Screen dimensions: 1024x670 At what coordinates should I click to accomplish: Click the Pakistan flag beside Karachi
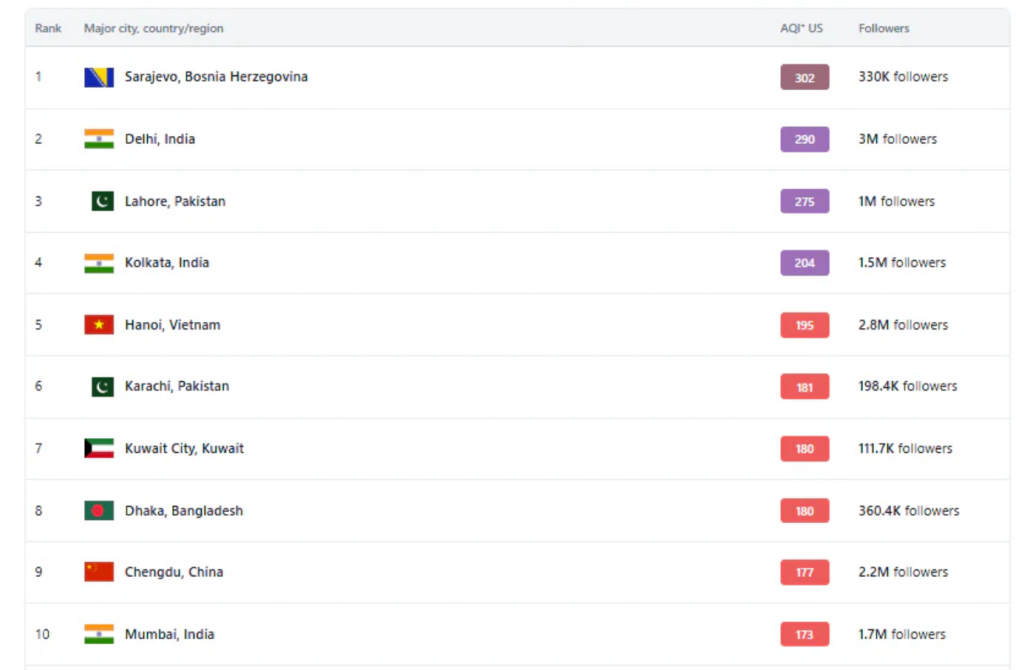[x=102, y=386]
